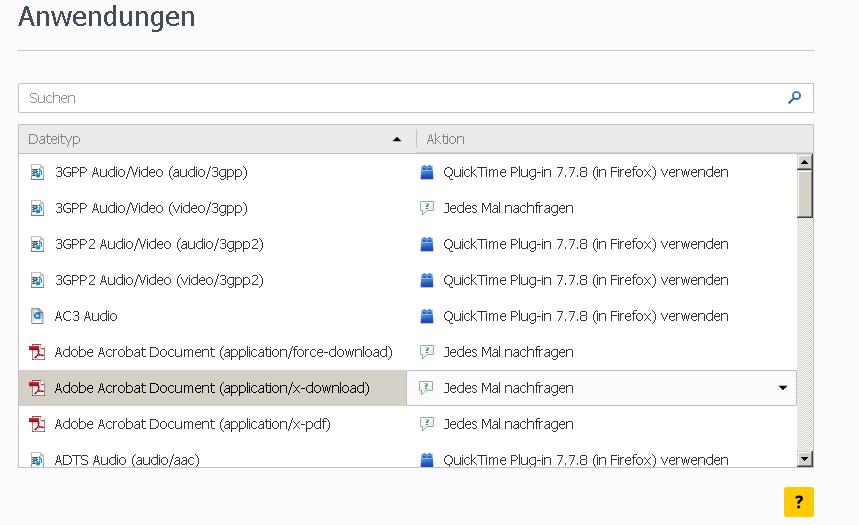Click into the Suchen search field
859x525 pixels.
pos(400,98)
